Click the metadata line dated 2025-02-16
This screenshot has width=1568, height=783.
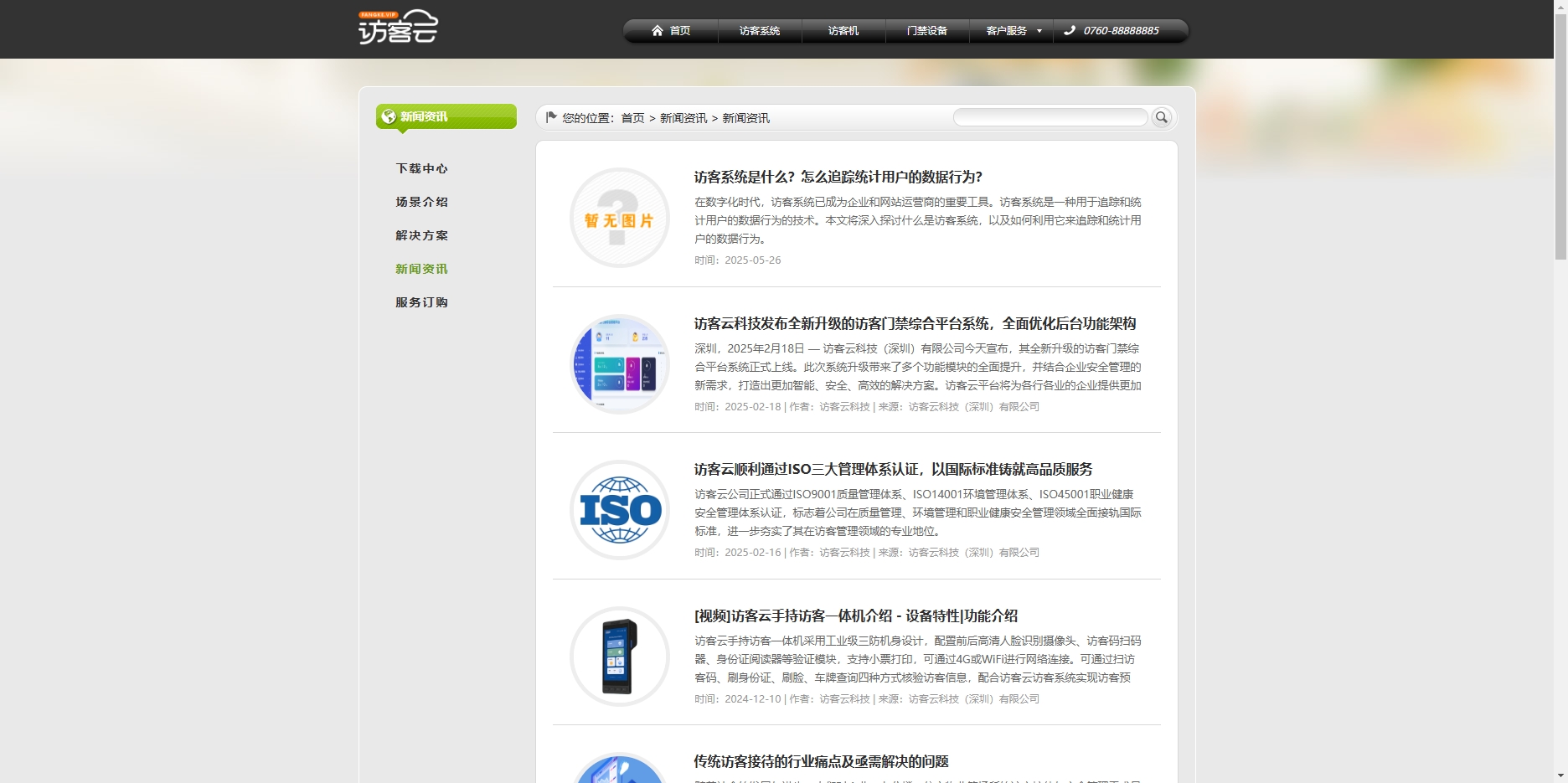click(x=867, y=553)
